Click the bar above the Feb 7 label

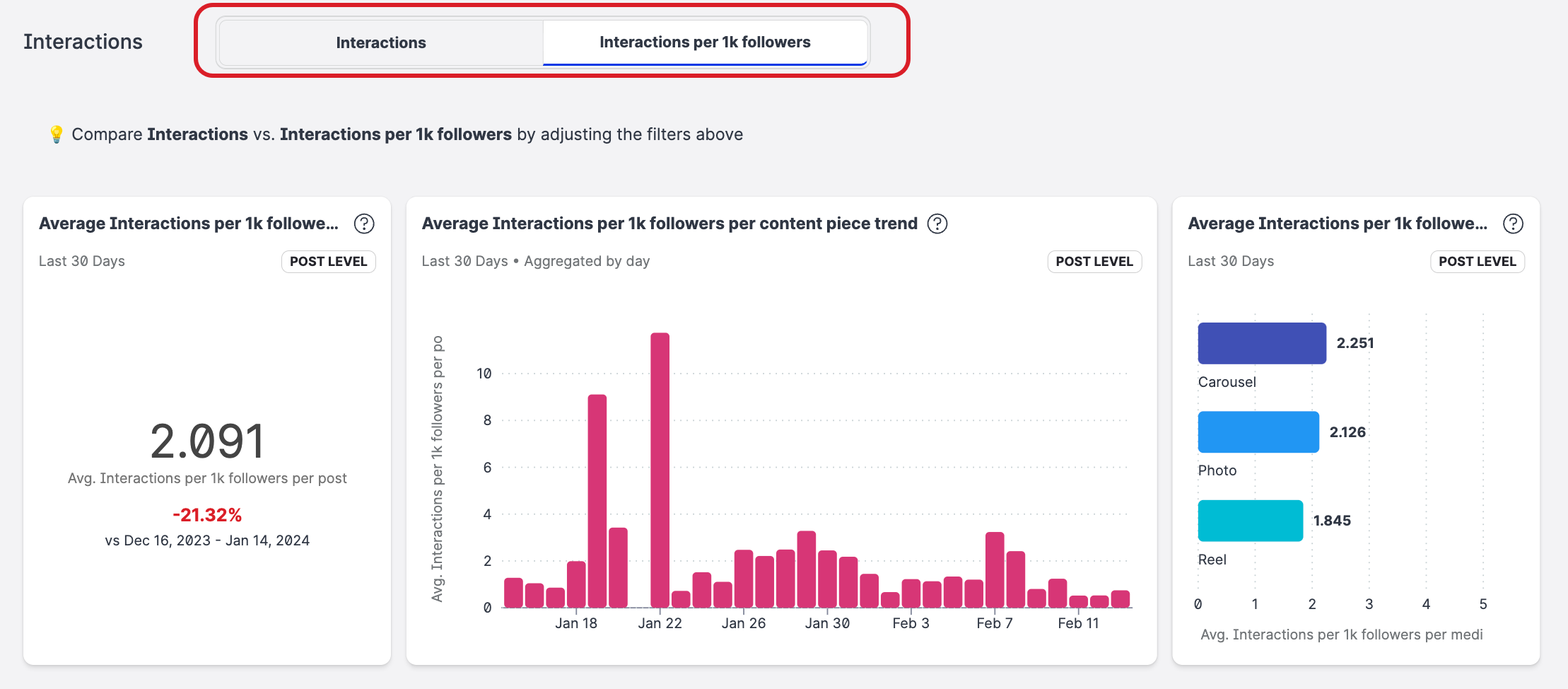(x=995, y=569)
